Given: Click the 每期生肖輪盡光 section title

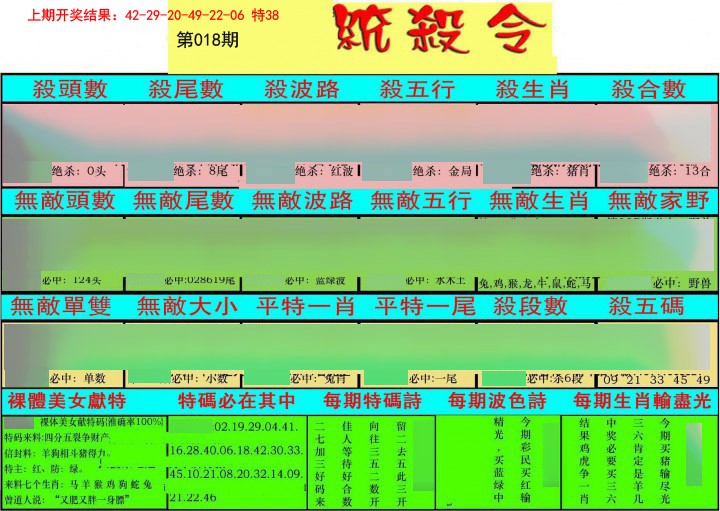Looking at the screenshot, I should click(641, 402).
